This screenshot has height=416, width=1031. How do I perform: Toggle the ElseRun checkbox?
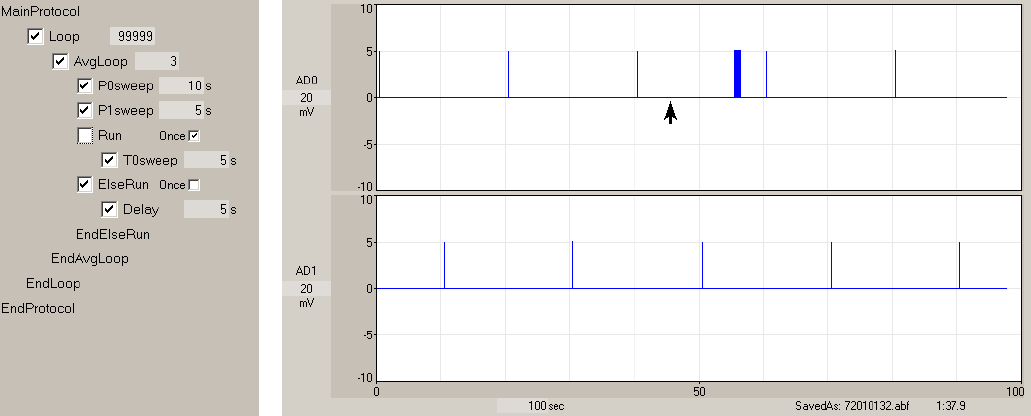pos(84,185)
